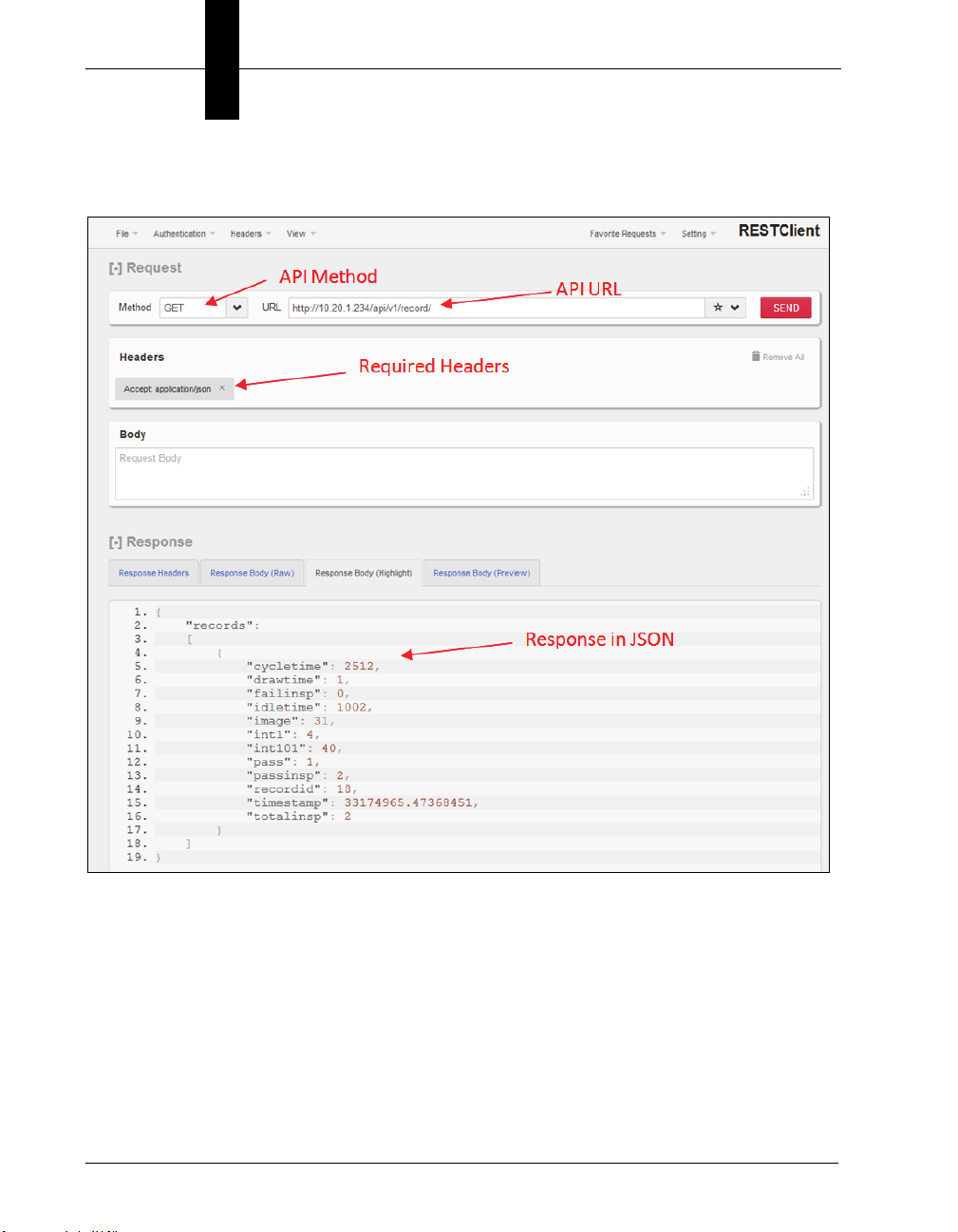This screenshot has width=958, height=1232.
Task: Click the SEND button
Action: coord(786,308)
